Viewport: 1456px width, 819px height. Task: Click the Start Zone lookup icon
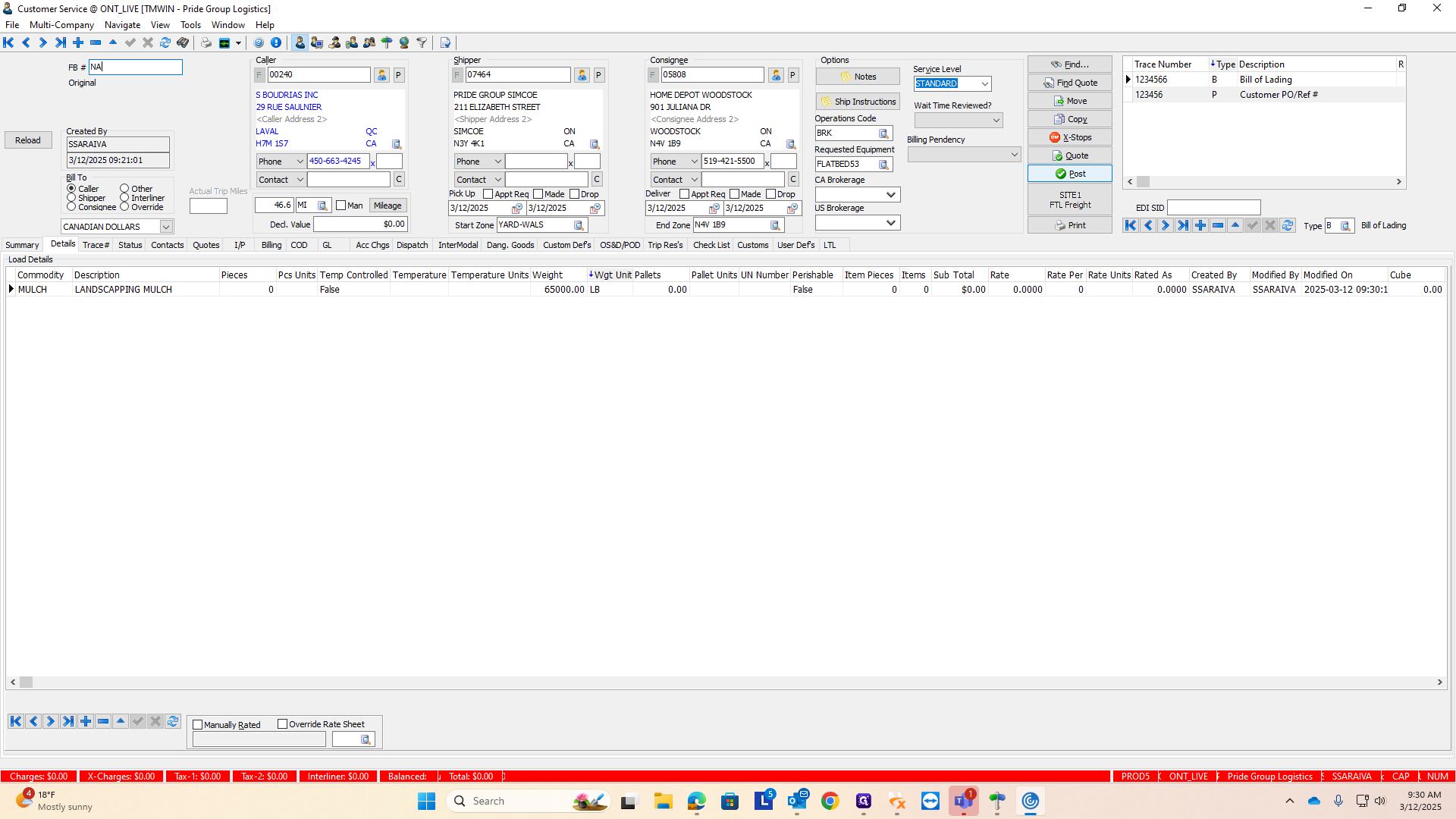(579, 226)
